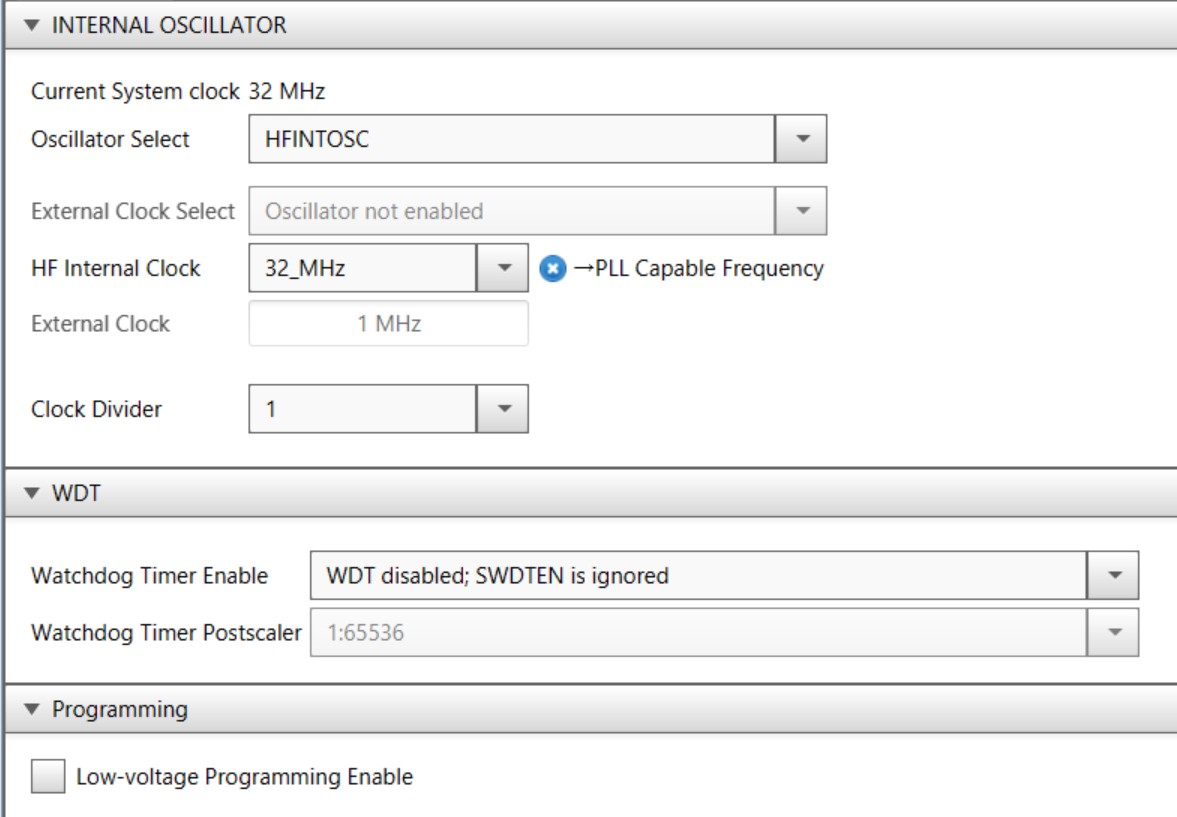The width and height of the screenshot is (1177, 817).
Task: Enable Low-voltage Programming checkbox
Action: point(47,777)
